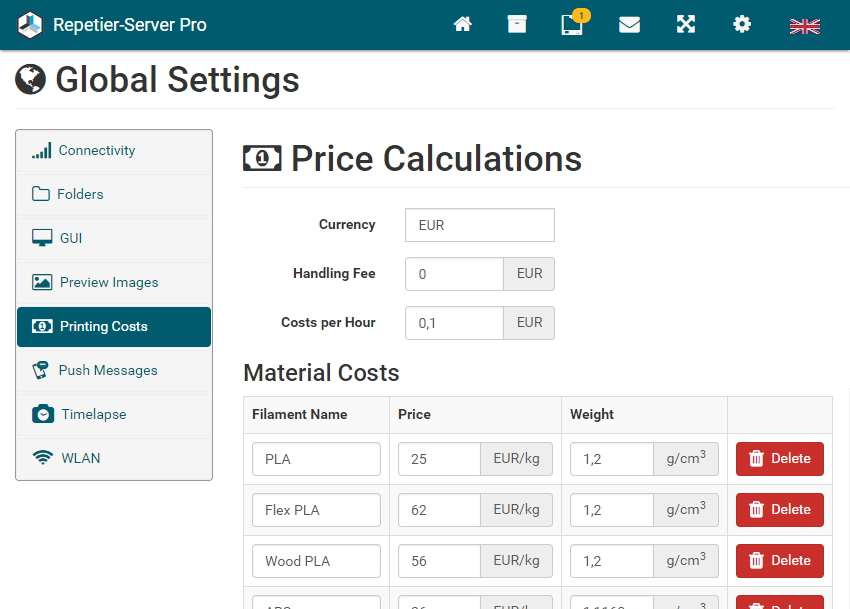The image size is (850, 609).
Task: Click the EUR addon beside Costs per Hour
Action: 529,323
